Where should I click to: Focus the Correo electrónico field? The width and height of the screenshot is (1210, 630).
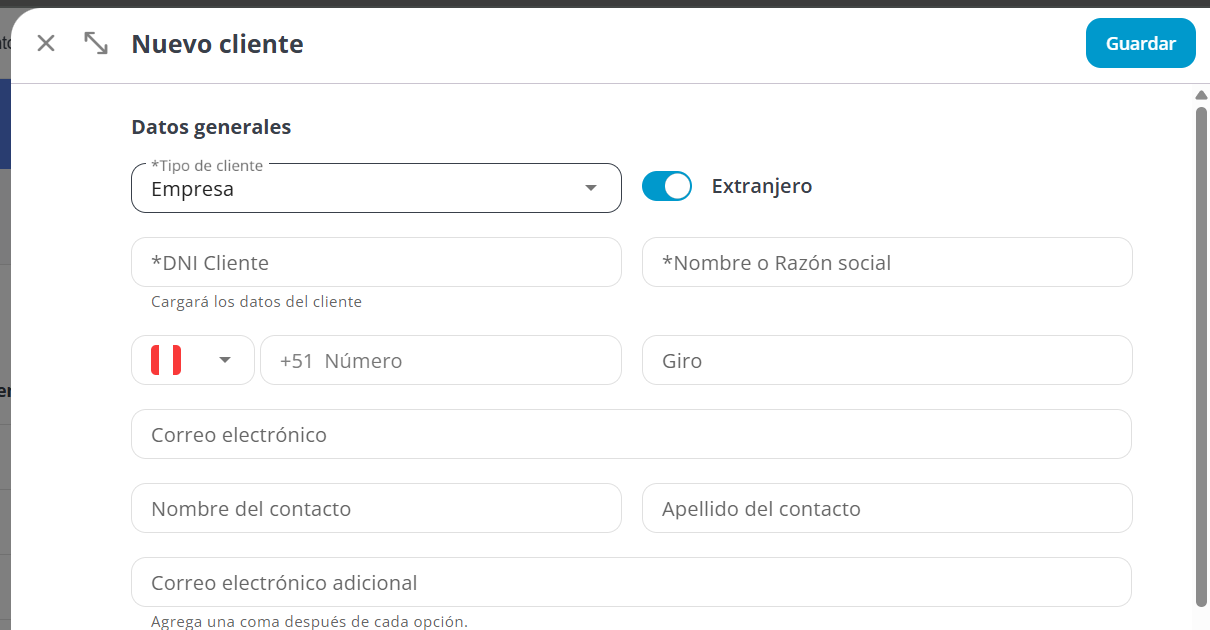[631, 434]
